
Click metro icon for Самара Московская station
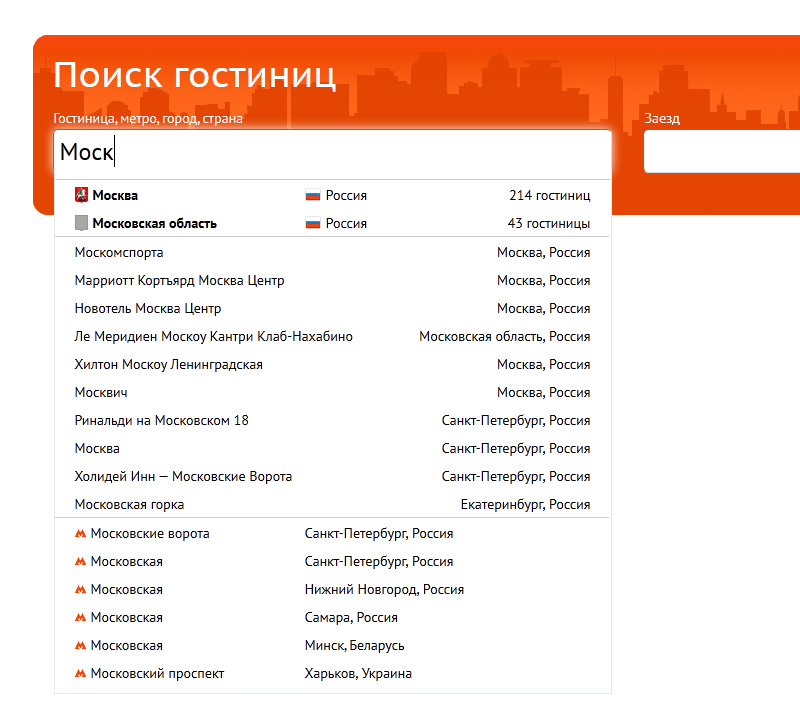pos(81,618)
